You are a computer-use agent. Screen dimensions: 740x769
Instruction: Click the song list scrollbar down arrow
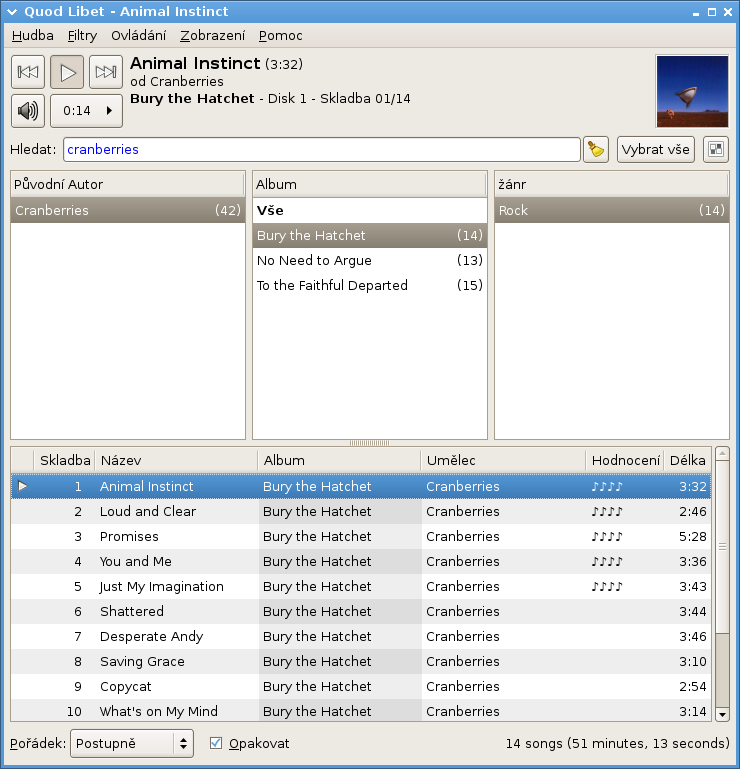click(x=722, y=715)
